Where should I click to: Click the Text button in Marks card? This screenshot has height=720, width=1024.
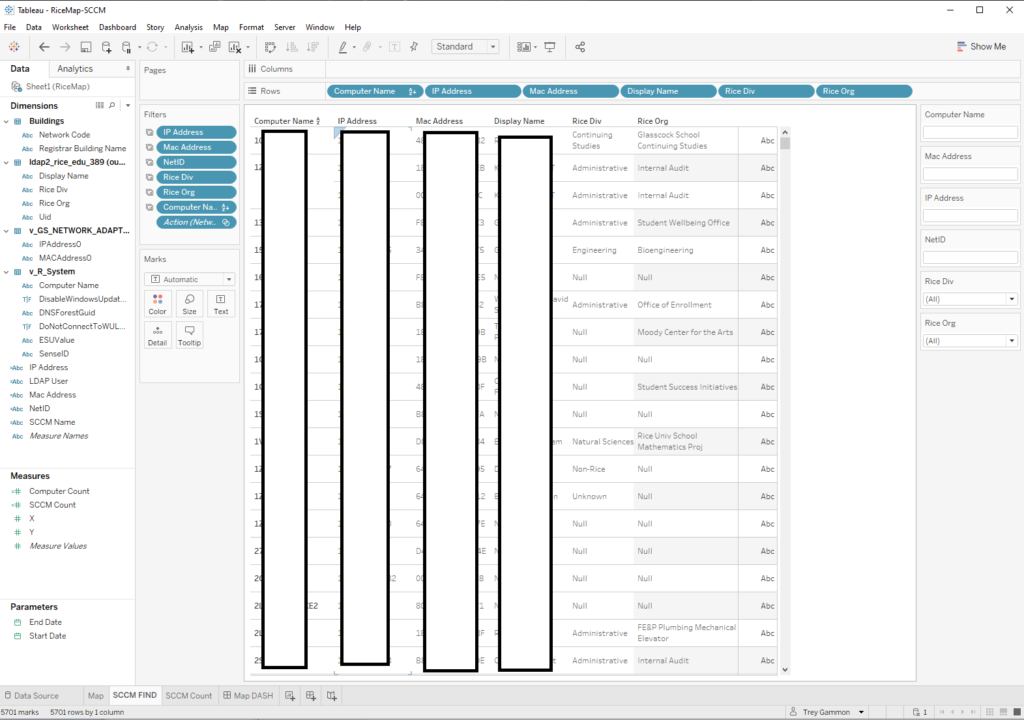(221, 304)
